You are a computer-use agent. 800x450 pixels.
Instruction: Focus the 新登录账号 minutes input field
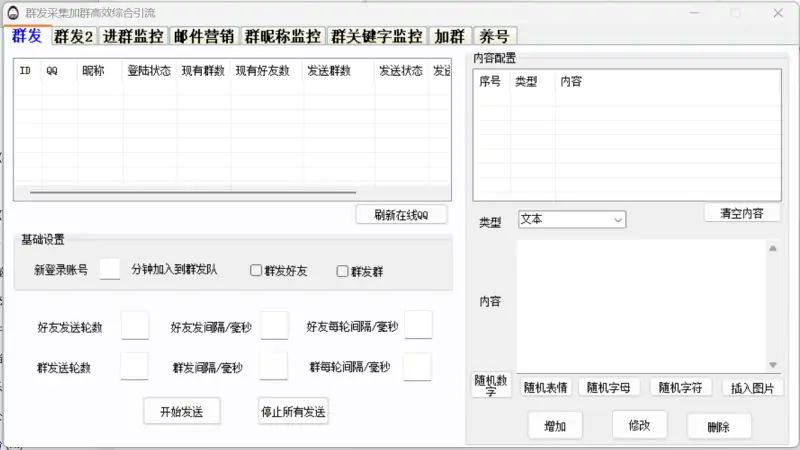[x=110, y=269]
